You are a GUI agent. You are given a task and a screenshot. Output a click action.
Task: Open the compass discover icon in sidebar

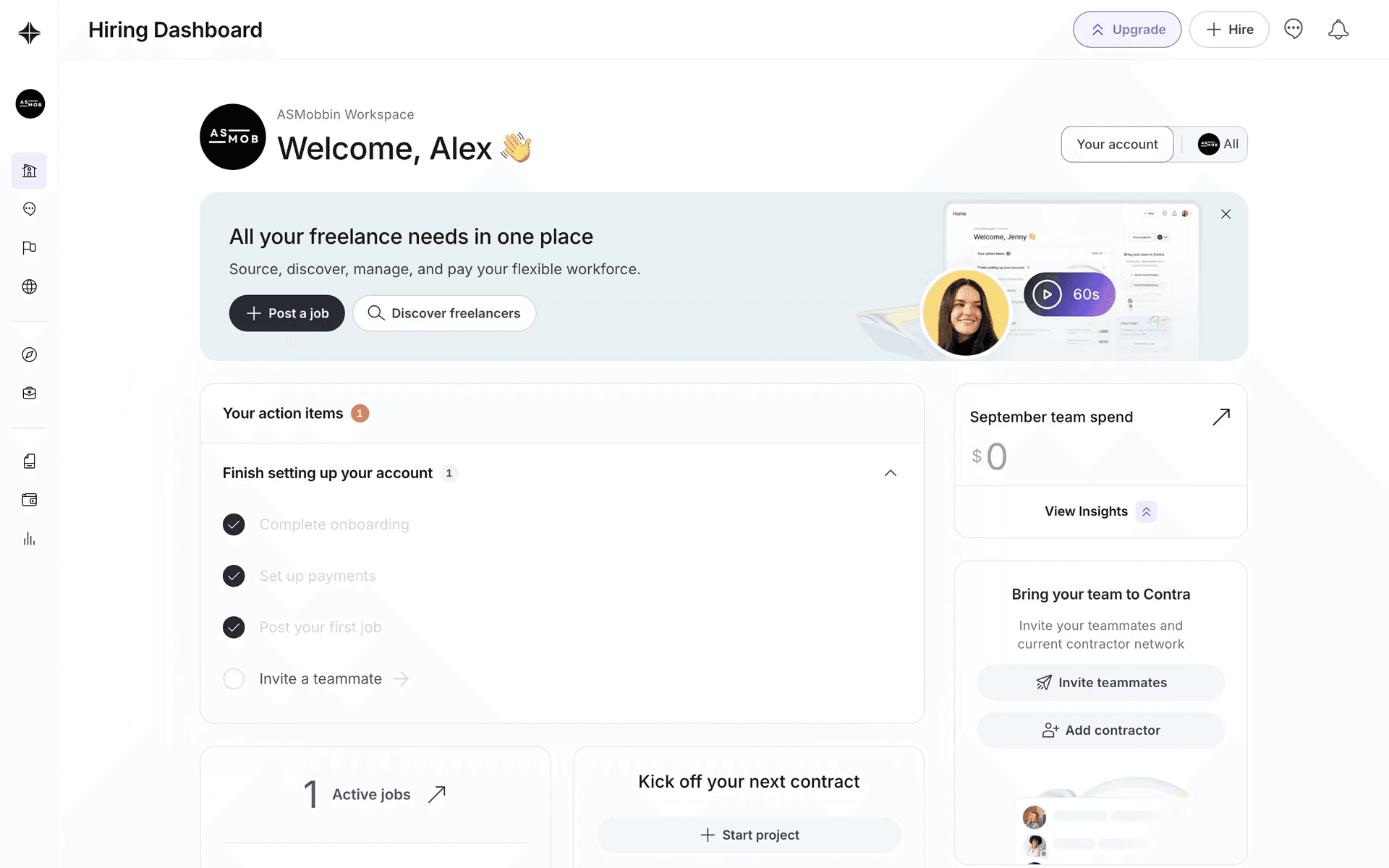pyautogui.click(x=29, y=354)
